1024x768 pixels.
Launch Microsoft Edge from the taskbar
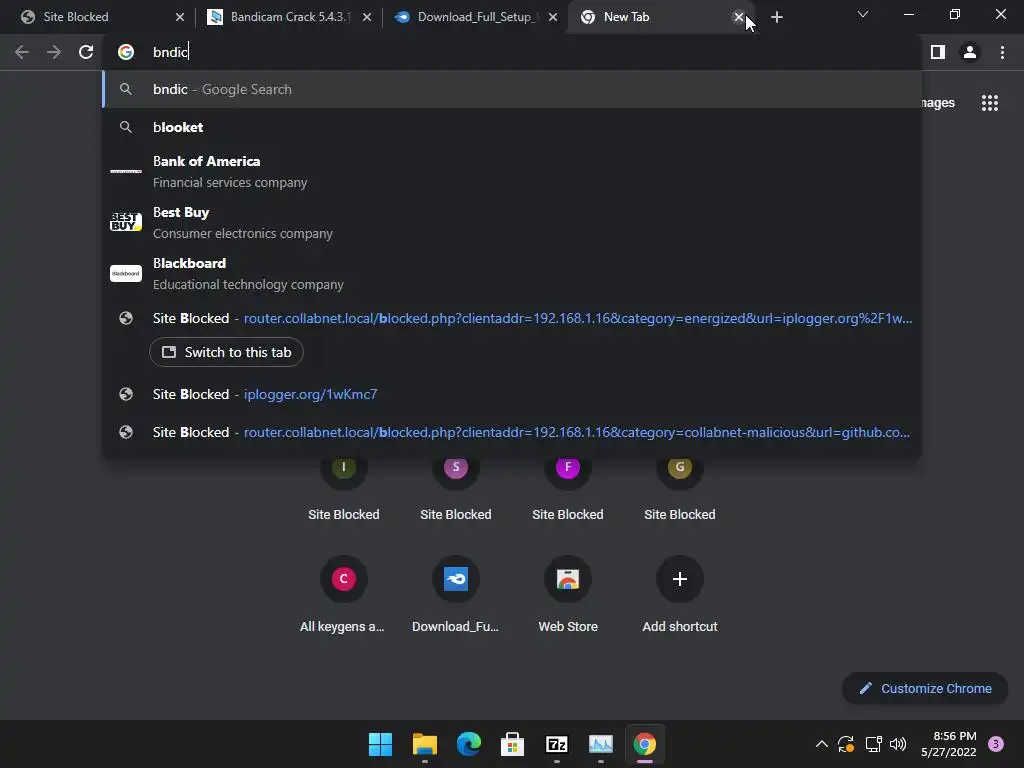pyautogui.click(x=468, y=744)
